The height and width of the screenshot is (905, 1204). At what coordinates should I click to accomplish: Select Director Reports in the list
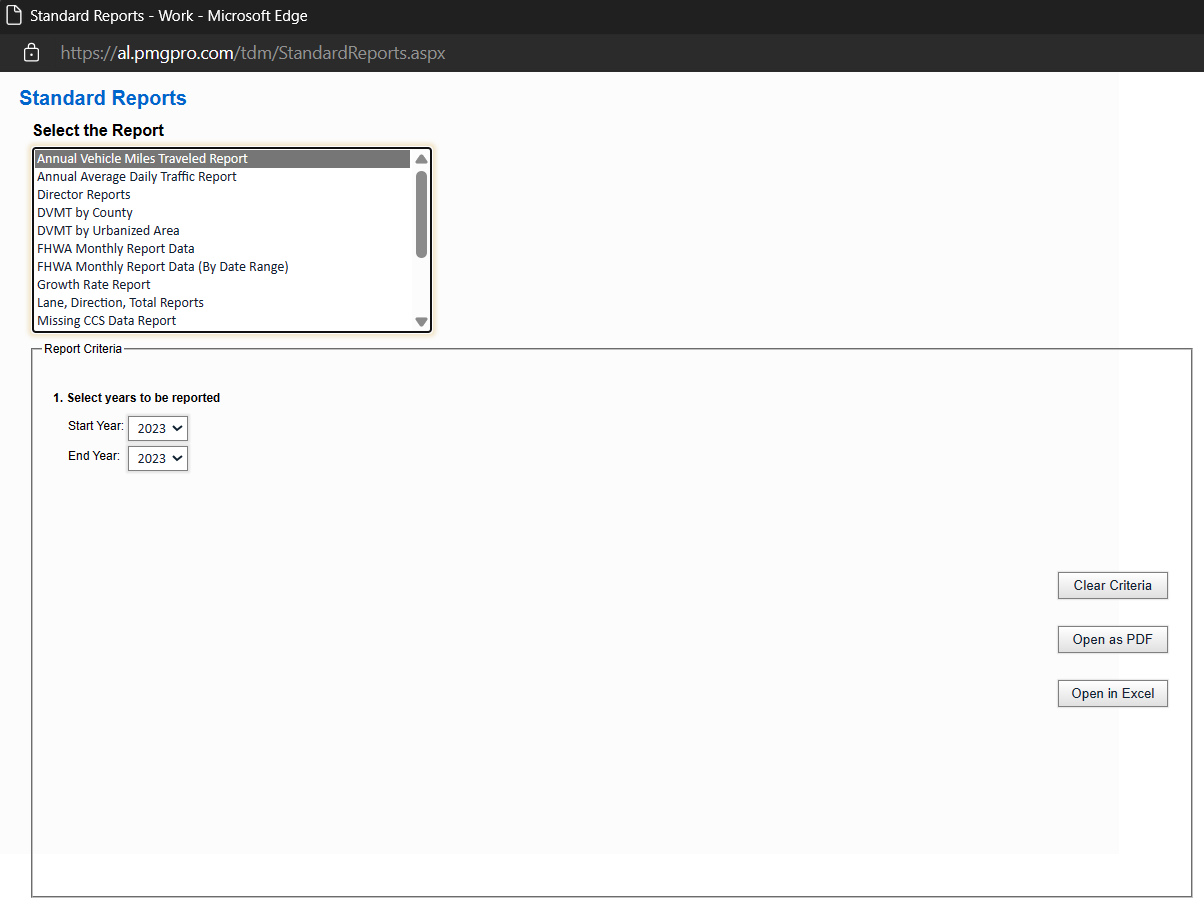(x=222, y=195)
